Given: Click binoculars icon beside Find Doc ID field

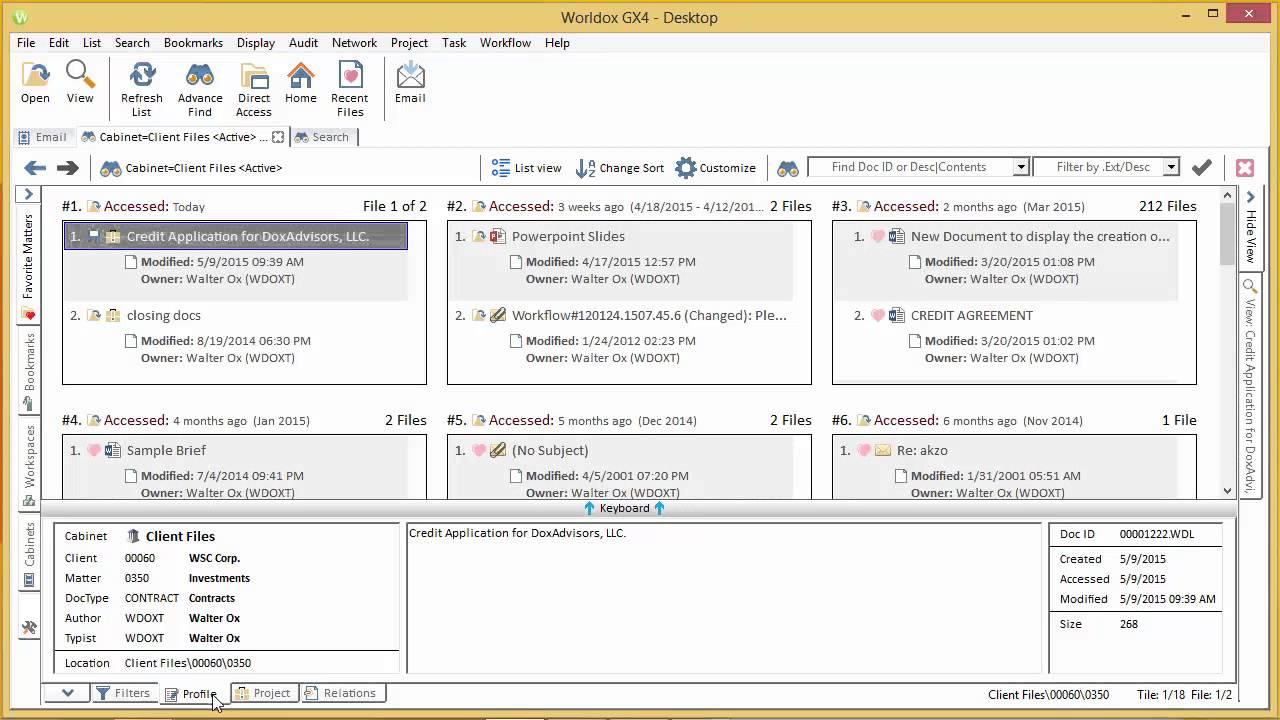Looking at the screenshot, I should click(788, 168).
